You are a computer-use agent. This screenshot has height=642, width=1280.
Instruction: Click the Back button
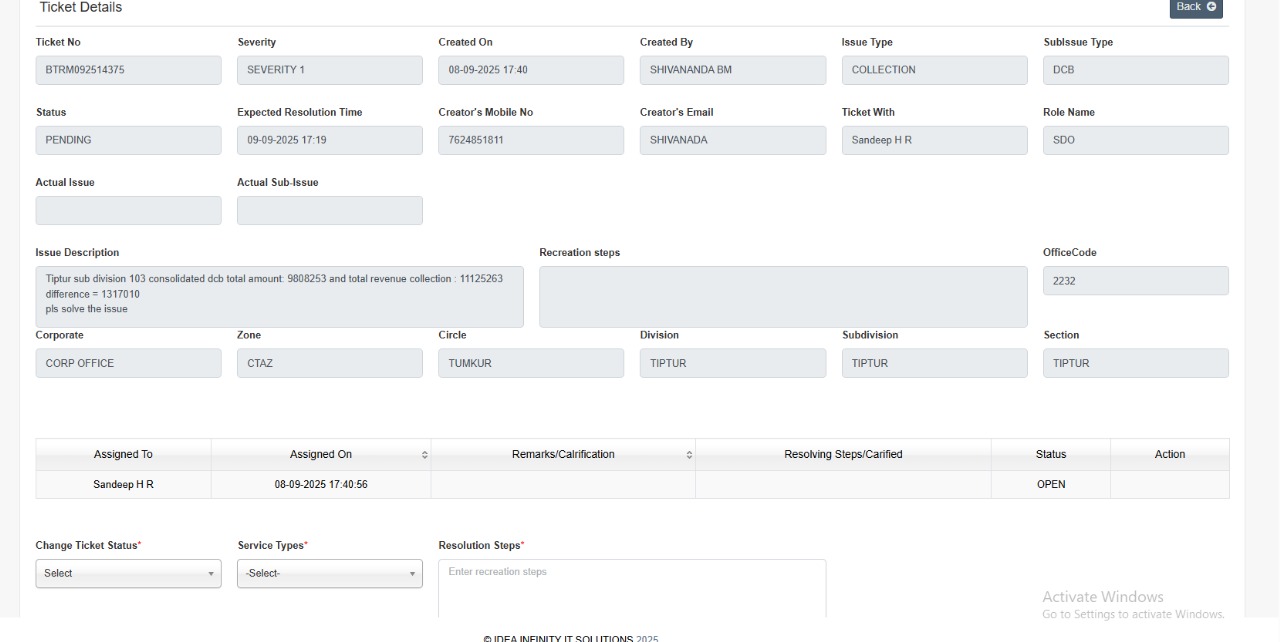coord(1195,7)
